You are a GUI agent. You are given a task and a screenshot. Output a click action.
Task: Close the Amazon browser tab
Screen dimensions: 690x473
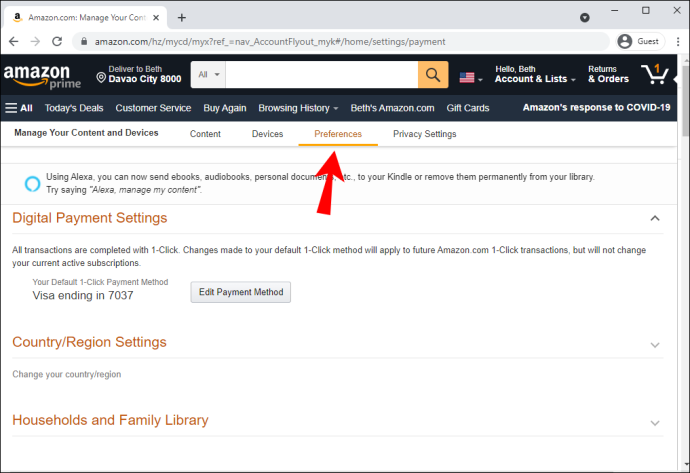coord(156,18)
